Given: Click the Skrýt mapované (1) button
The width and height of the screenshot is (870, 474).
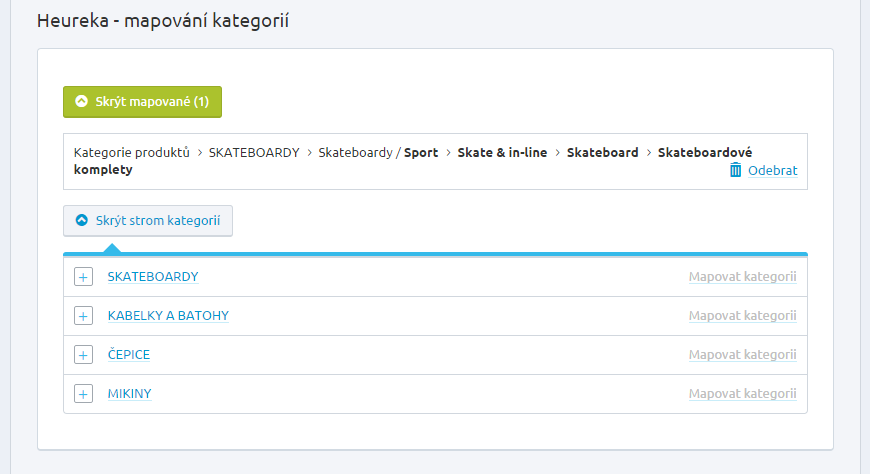Looking at the screenshot, I should [143, 102].
